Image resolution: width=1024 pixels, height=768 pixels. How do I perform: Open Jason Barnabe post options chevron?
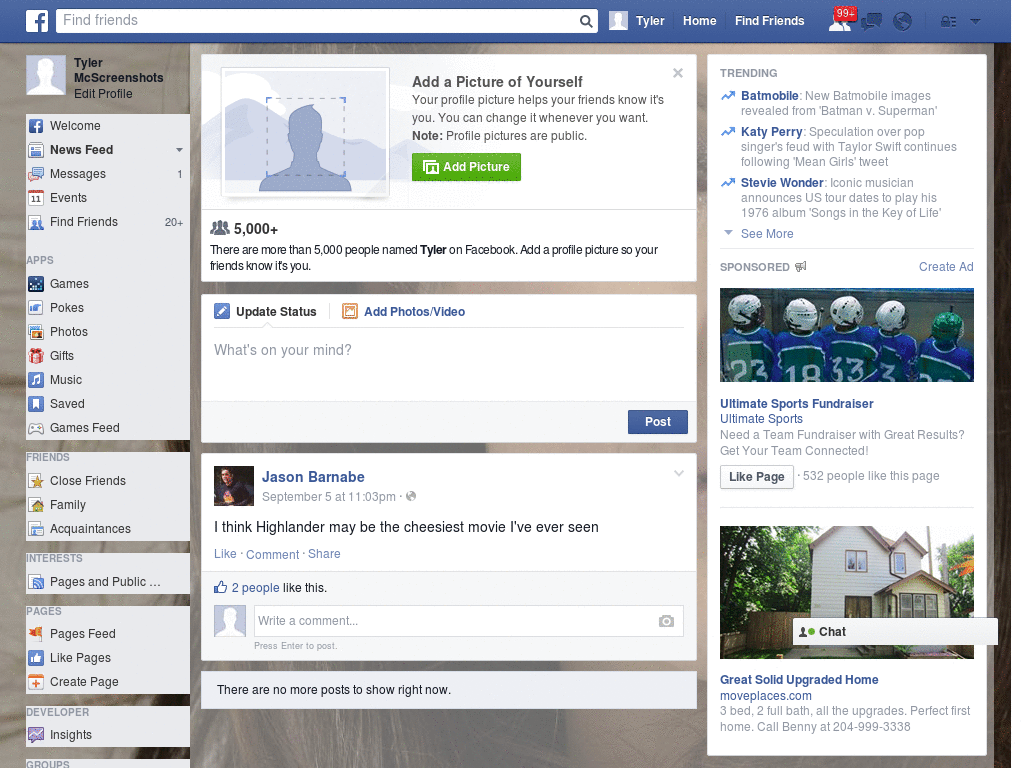(x=679, y=473)
